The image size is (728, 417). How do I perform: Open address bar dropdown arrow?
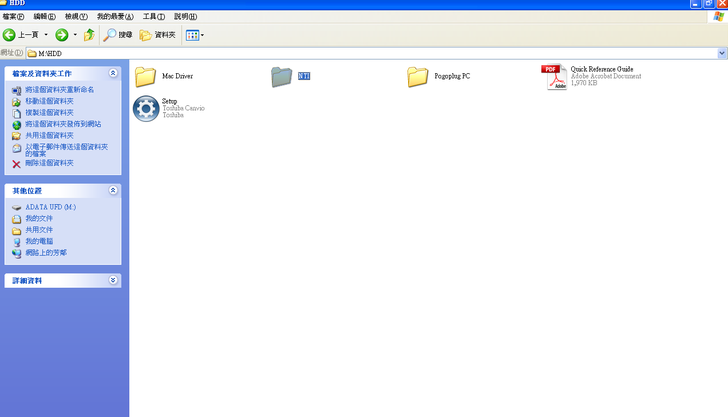[722, 53]
